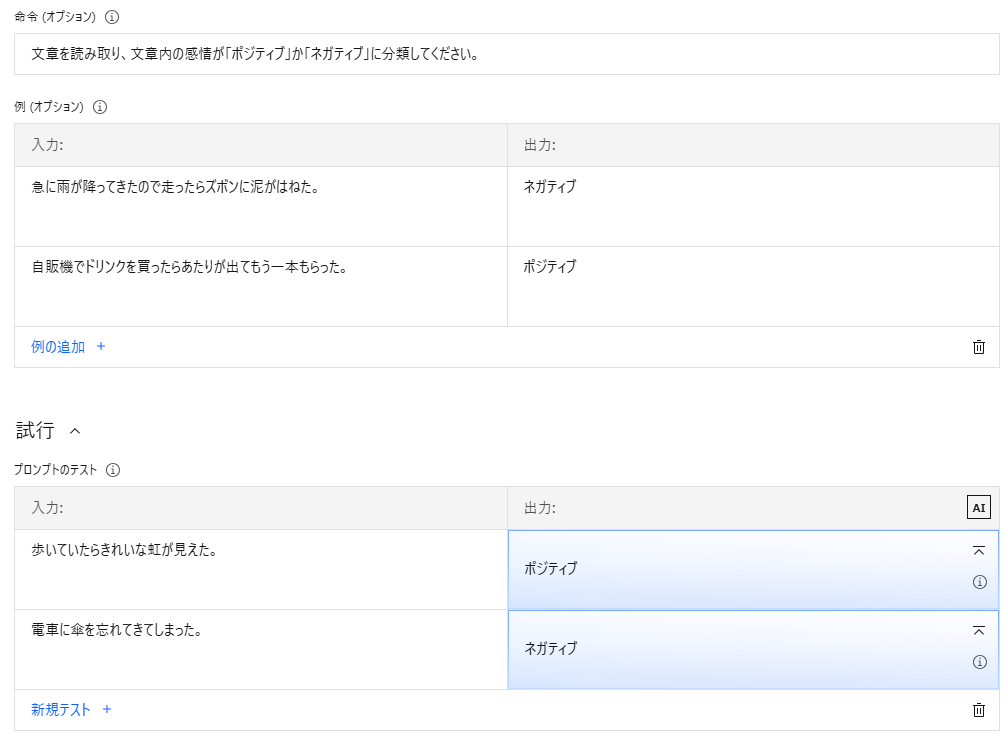Click the example output ネガティブ cell
Image resolution: width=1006 pixels, height=737 pixels.
(753, 207)
